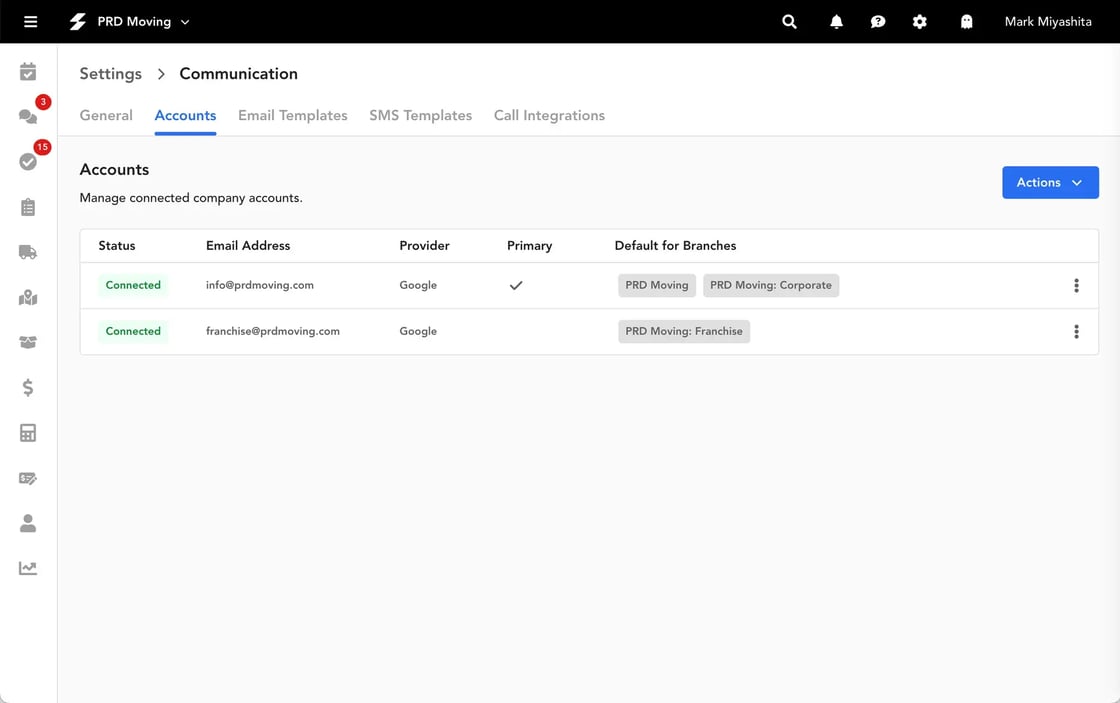Go to Settings breadcrumb
The width and height of the screenshot is (1120, 703).
pyautogui.click(x=111, y=74)
